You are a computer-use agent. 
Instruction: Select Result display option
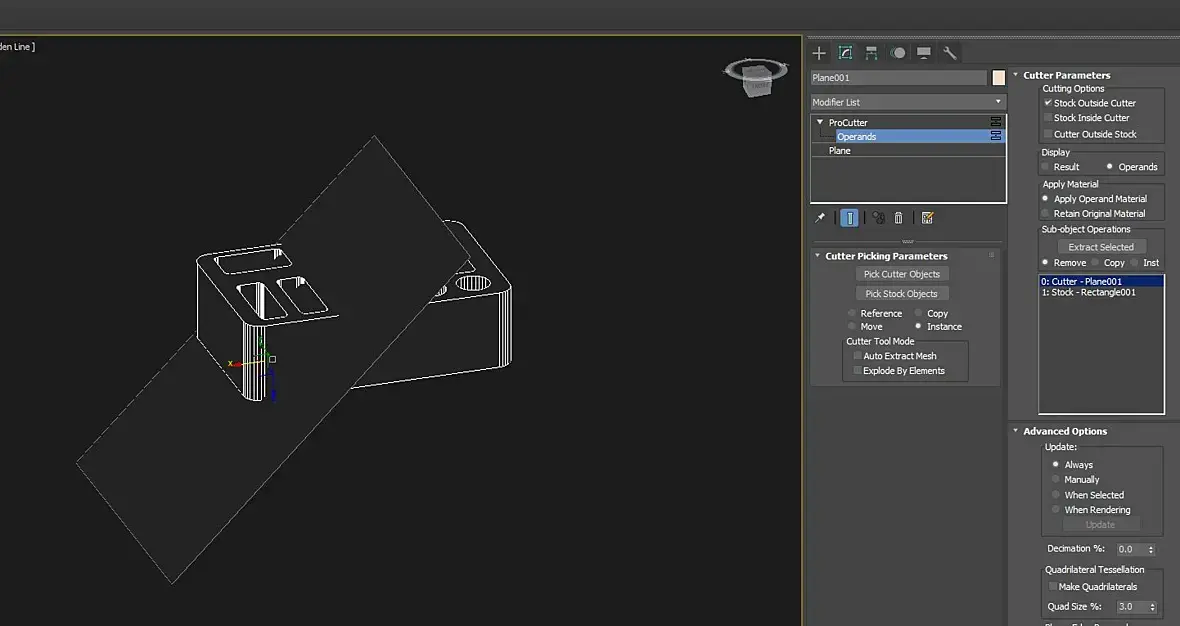[x=1045, y=166]
